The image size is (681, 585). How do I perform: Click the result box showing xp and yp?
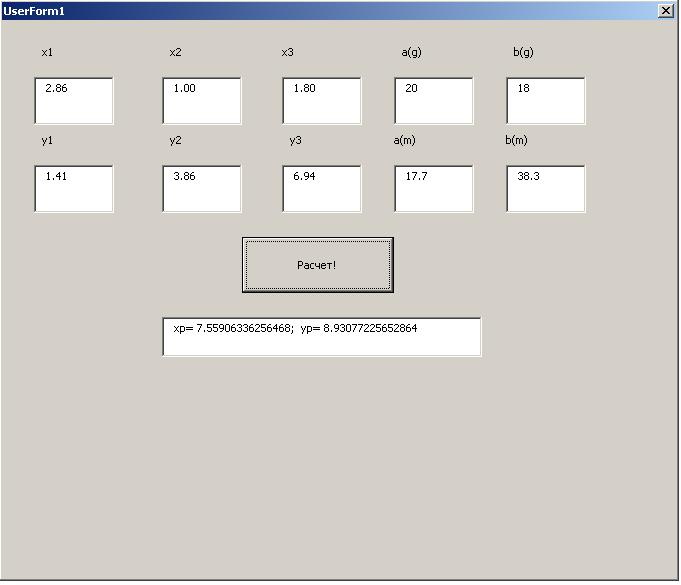click(322, 337)
